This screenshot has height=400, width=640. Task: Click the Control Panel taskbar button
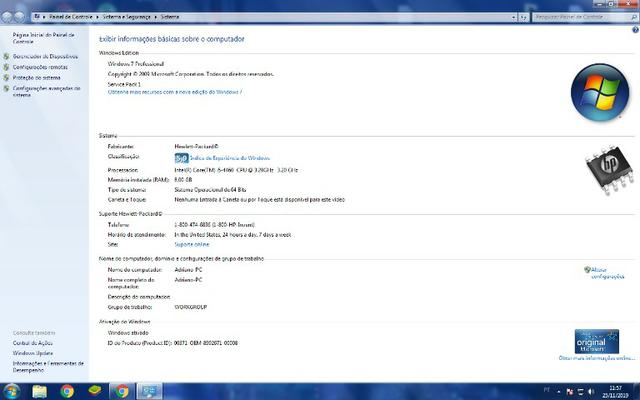(x=149, y=391)
